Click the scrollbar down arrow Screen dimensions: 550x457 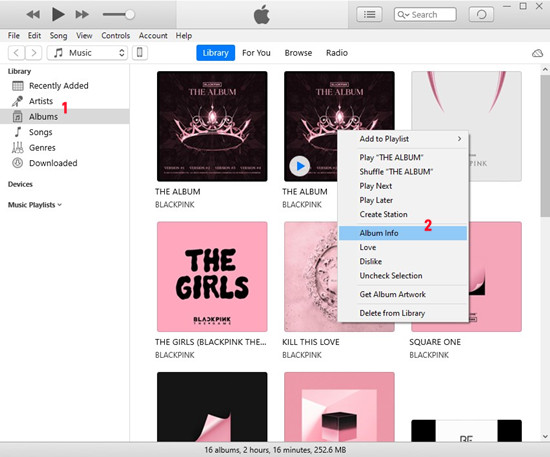pyautogui.click(x=545, y=437)
